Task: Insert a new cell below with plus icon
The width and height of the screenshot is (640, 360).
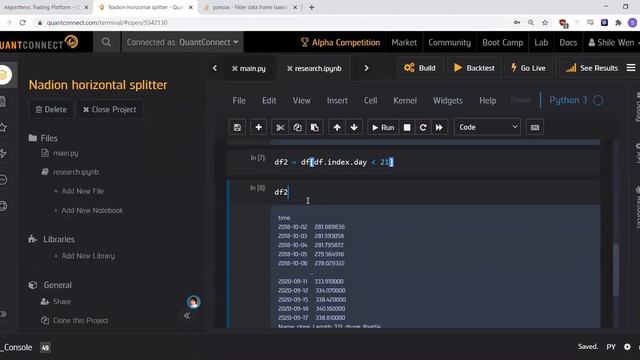Action: tap(258, 127)
